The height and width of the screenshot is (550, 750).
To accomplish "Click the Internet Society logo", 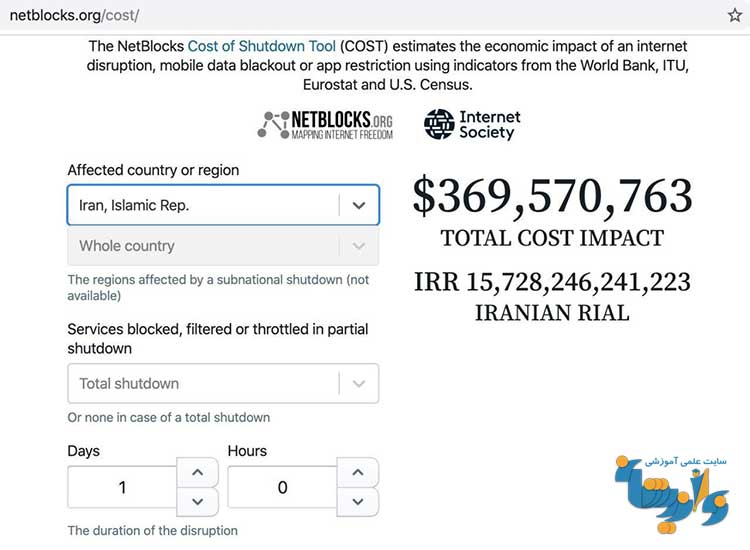I will 473,124.
